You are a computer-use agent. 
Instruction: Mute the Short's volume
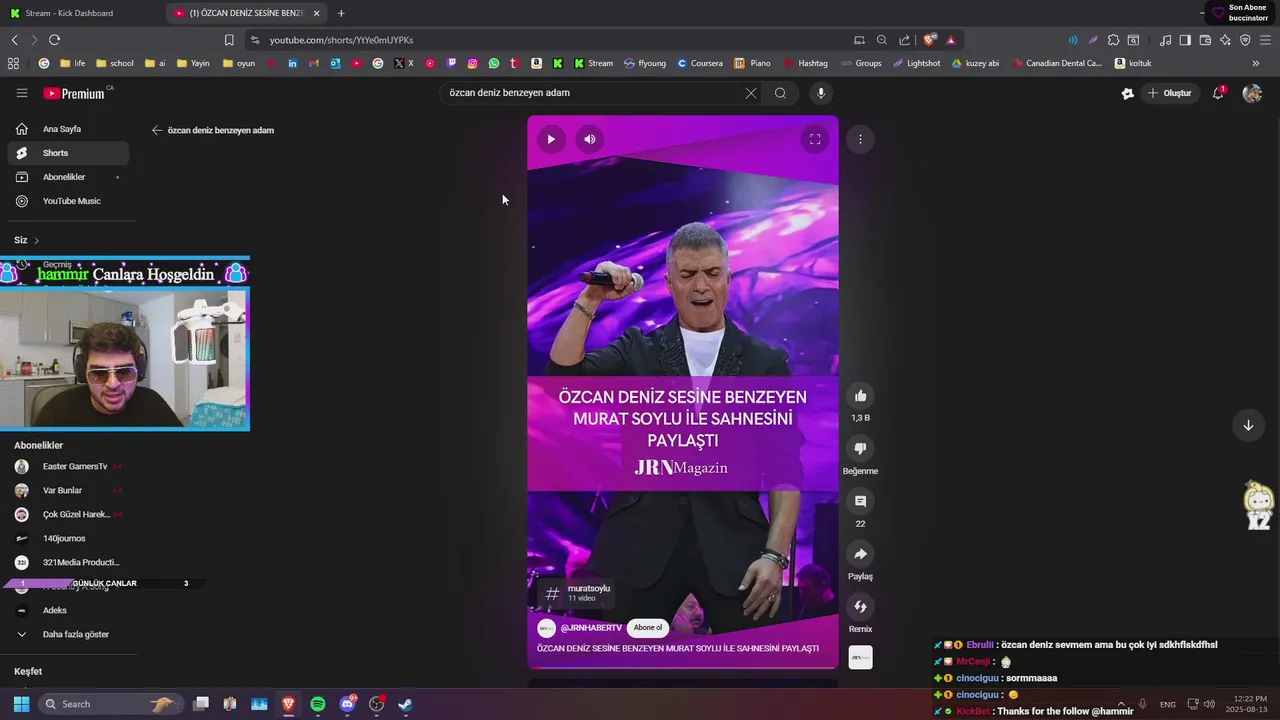pyautogui.click(x=590, y=139)
